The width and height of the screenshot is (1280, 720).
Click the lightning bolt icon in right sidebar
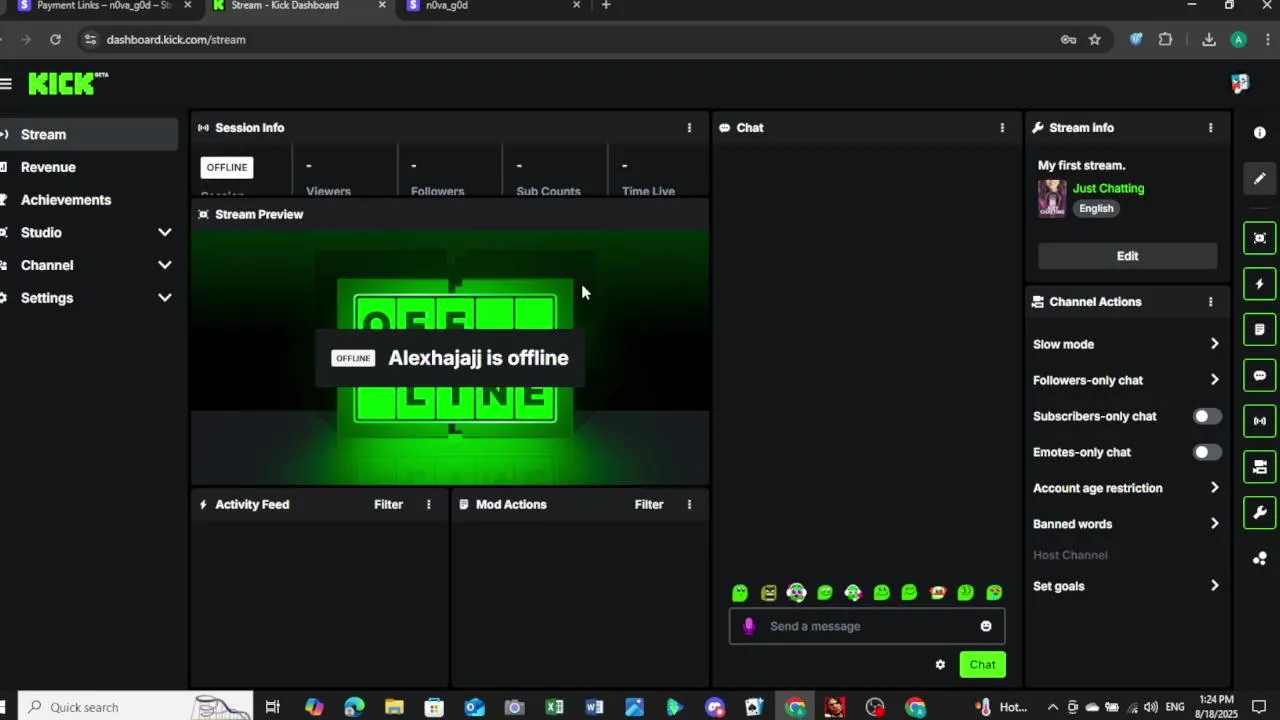(1259, 284)
